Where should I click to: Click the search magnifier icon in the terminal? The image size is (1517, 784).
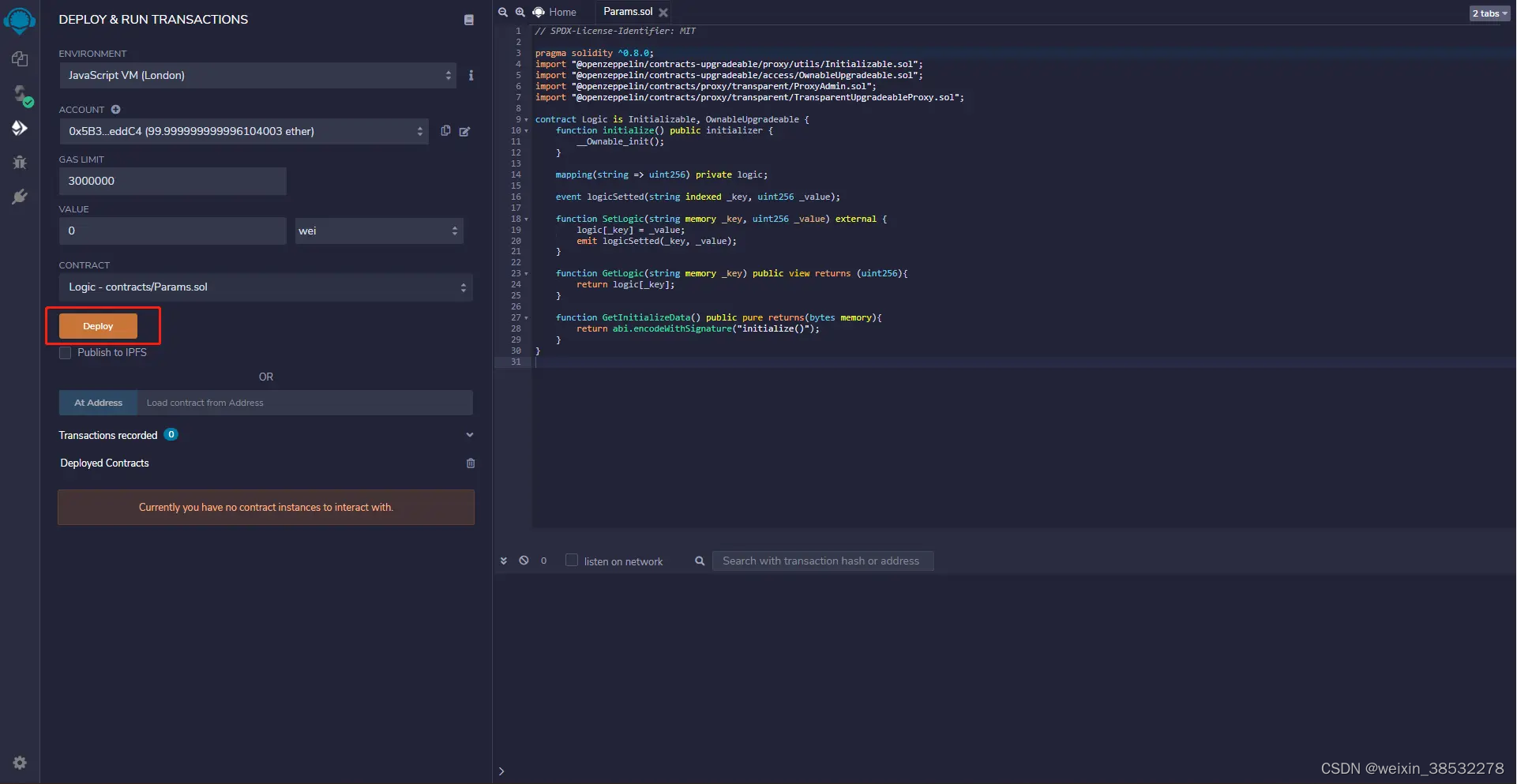tap(700, 561)
